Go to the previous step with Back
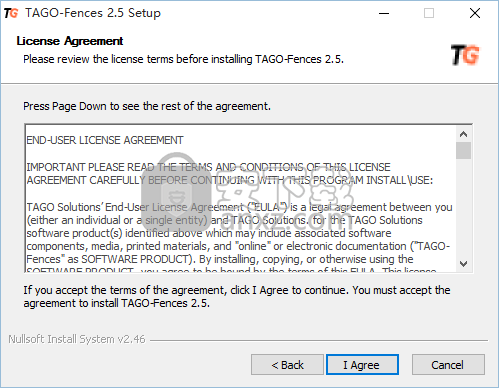 287,365
